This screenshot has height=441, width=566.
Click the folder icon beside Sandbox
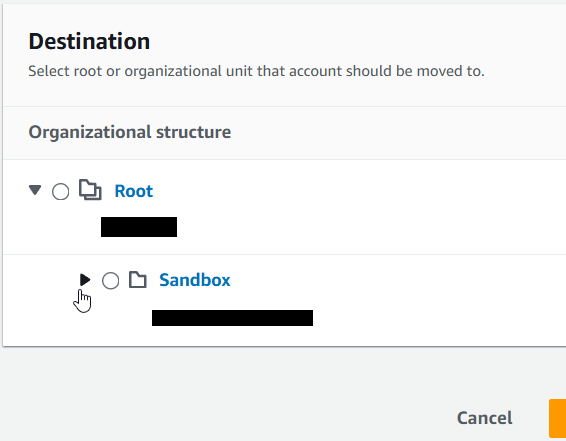pyautogui.click(x=138, y=280)
